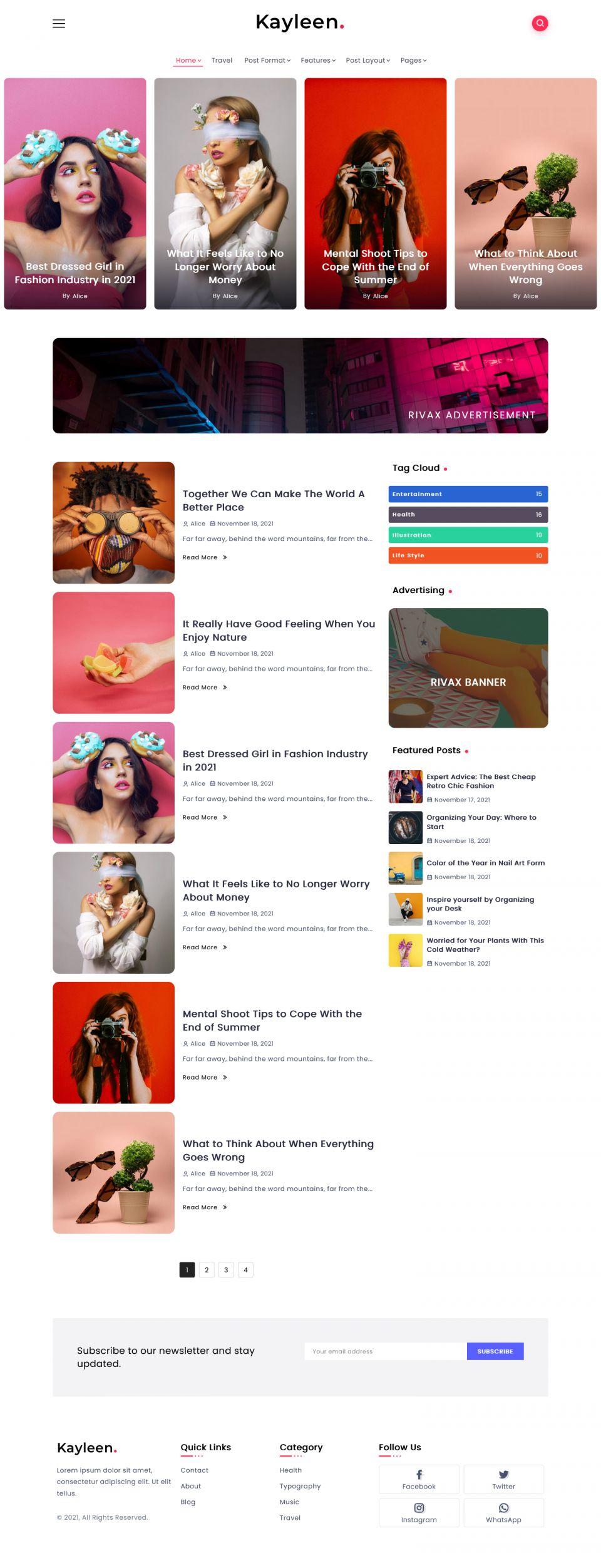Screen dimensions: 601x1568
Task: Expand the Features dropdown menu
Action: click(x=318, y=60)
